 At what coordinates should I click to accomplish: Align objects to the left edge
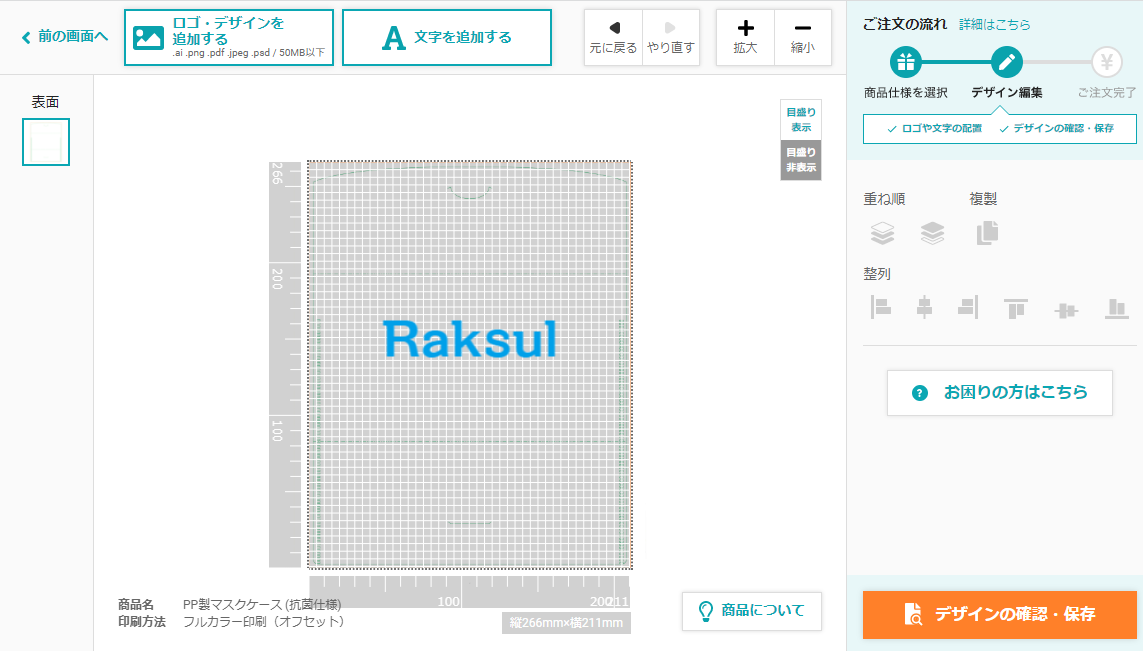pyautogui.click(x=881, y=308)
